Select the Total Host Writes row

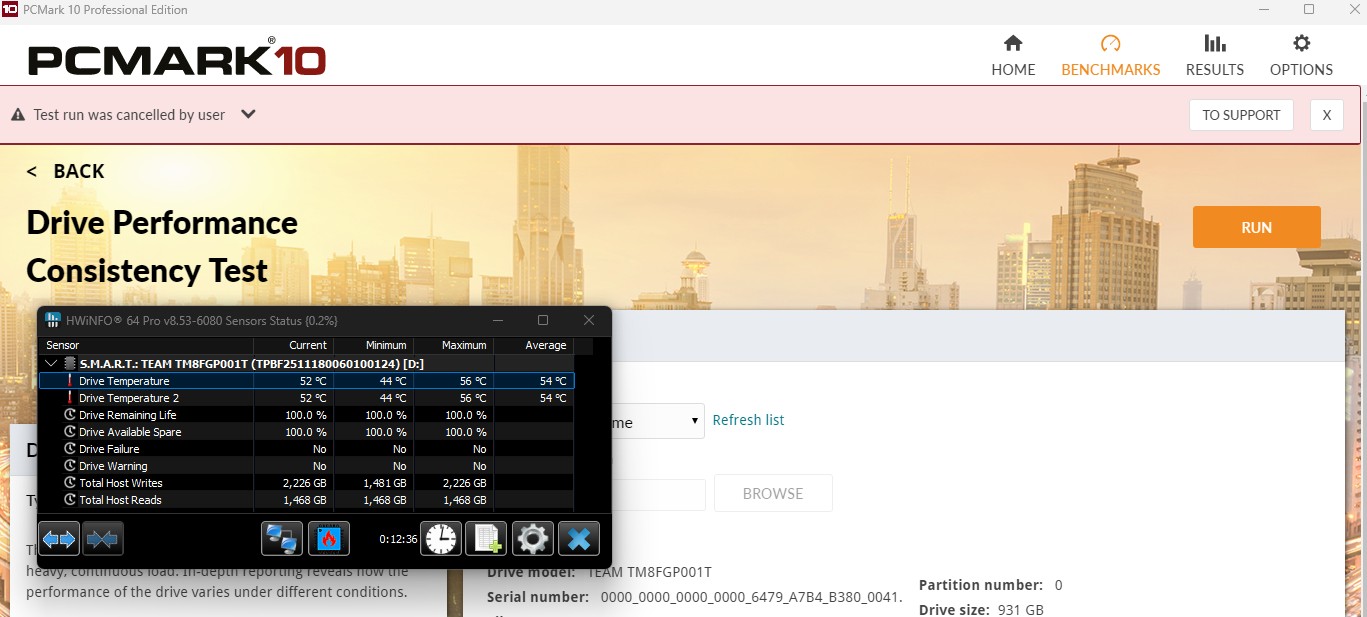pyautogui.click(x=306, y=483)
